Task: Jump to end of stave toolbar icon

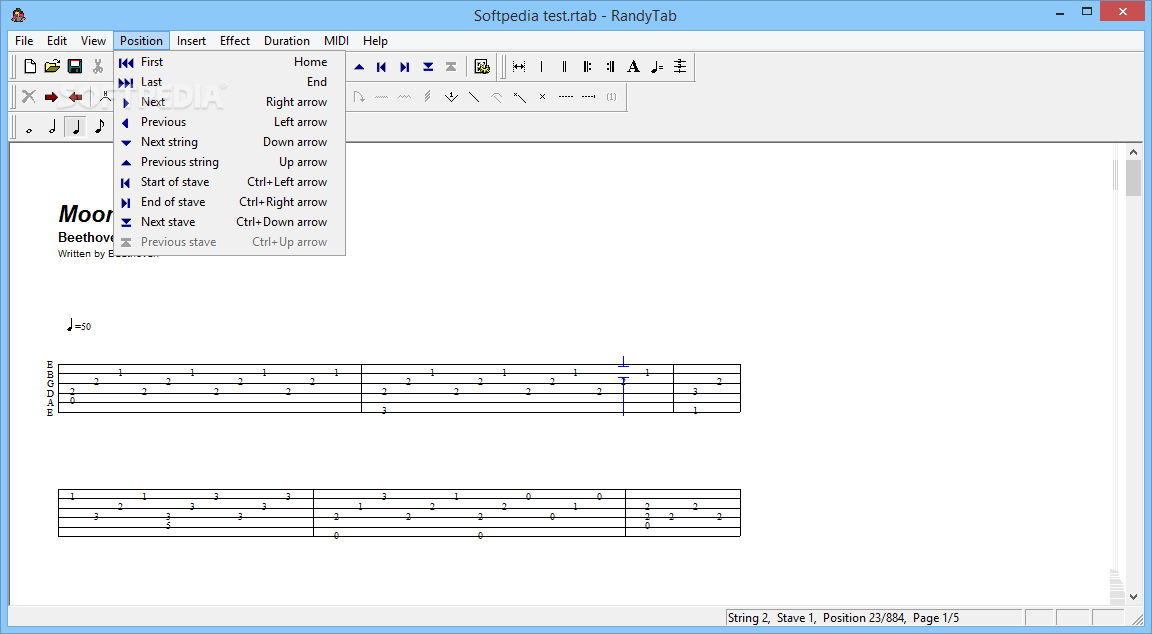Action: click(x=404, y=67)
